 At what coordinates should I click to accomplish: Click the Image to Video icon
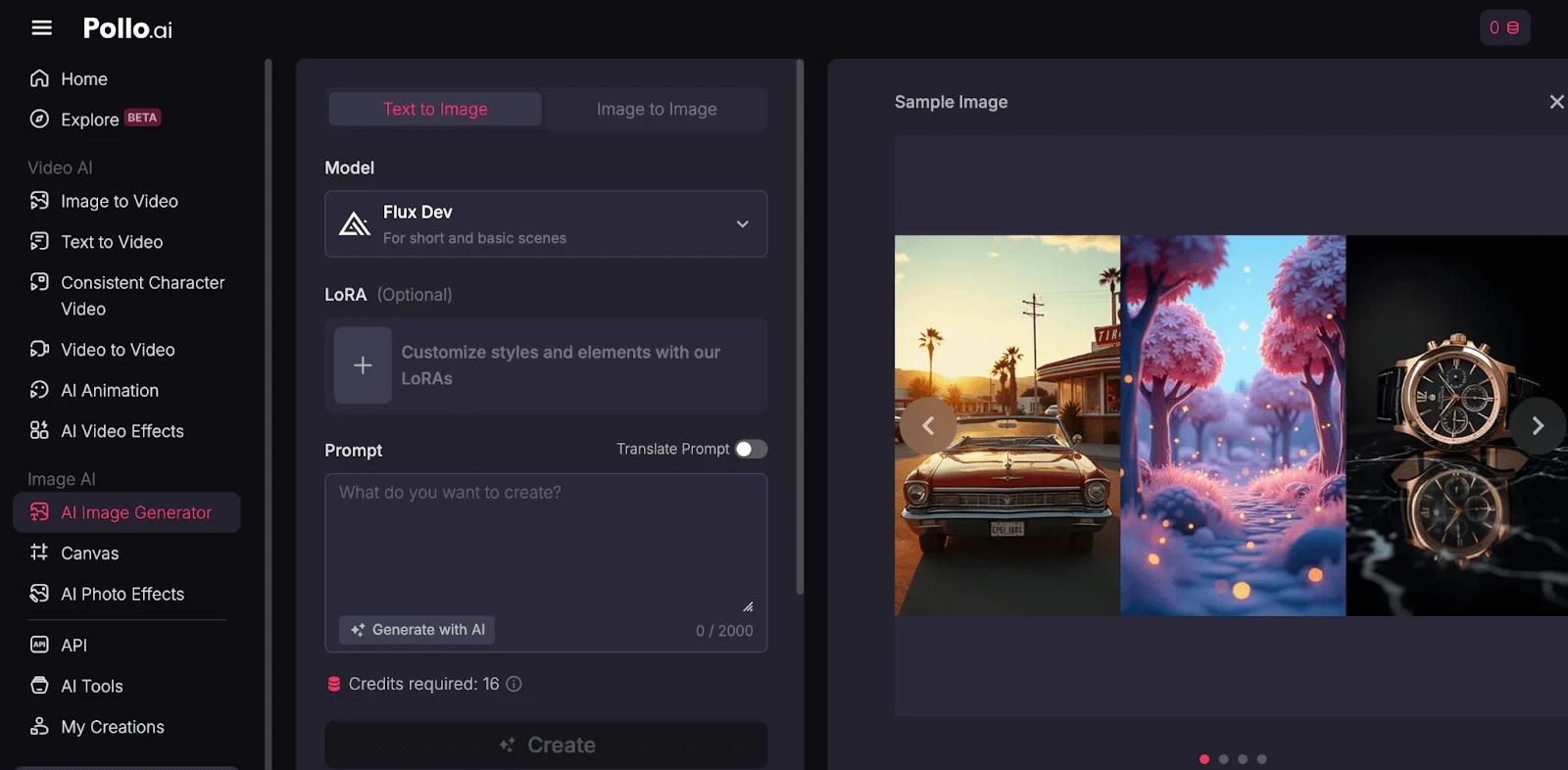tap(39, 201)
